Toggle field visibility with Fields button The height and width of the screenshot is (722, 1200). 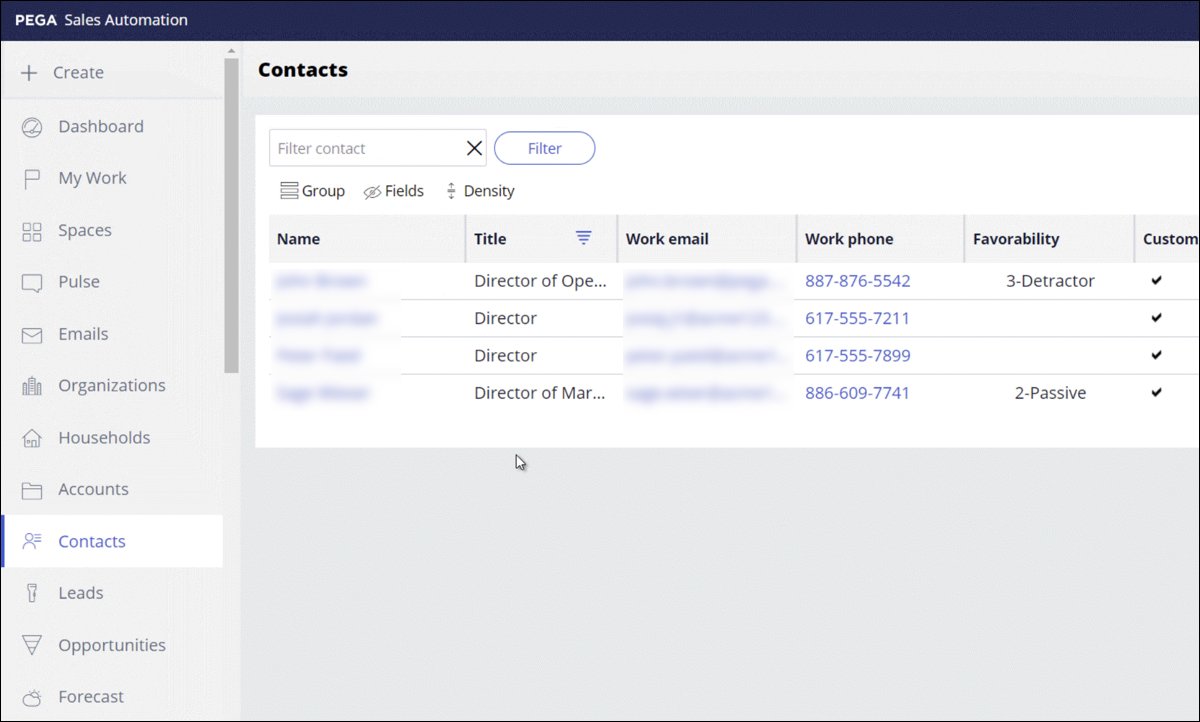pyautogui.click(x=394, y=191)
